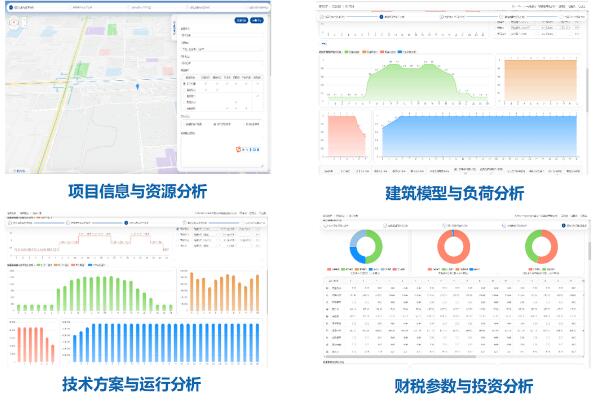Click the fourth step label above the load charts
The height and width of the screenshot is (402, 595).
(515, 17)
